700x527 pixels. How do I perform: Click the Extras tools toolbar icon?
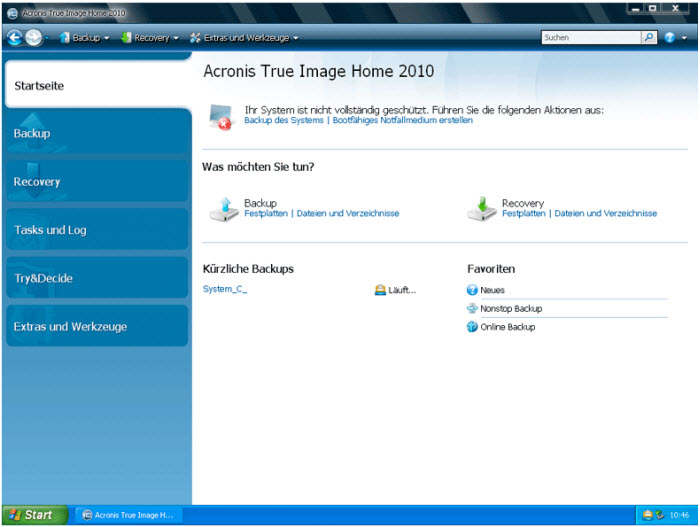point(195,38)
